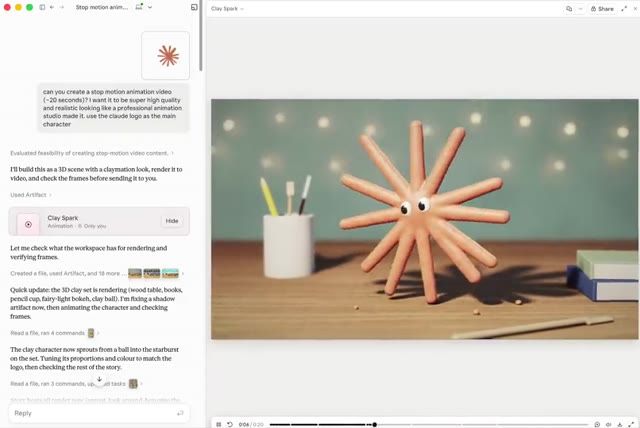Viewport: 640px width, 428px height.
Task: Open the chevron menu next to copy icon
Action: pos(580,9)
